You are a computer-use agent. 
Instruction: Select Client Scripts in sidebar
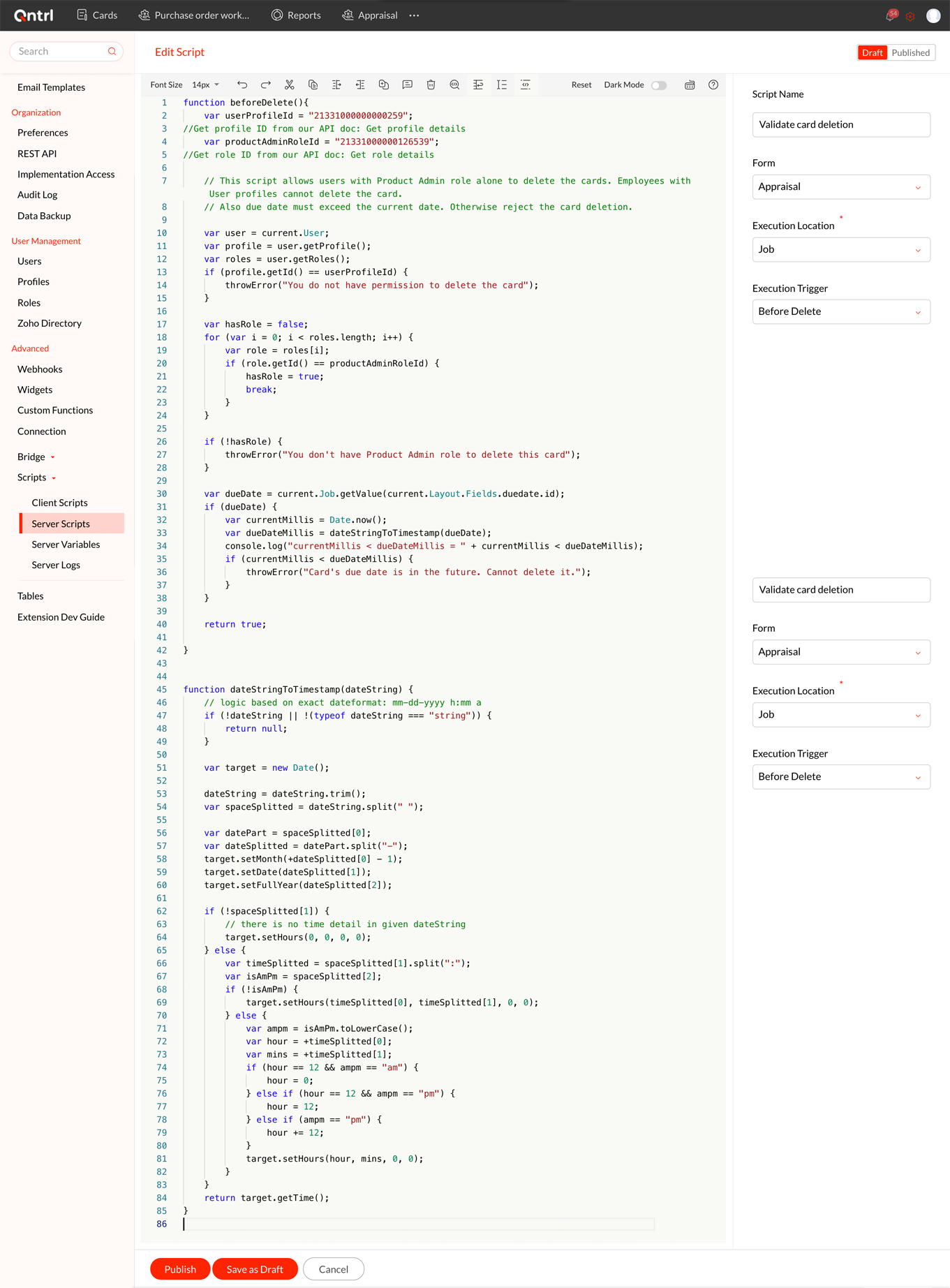(x=59, y=503)
